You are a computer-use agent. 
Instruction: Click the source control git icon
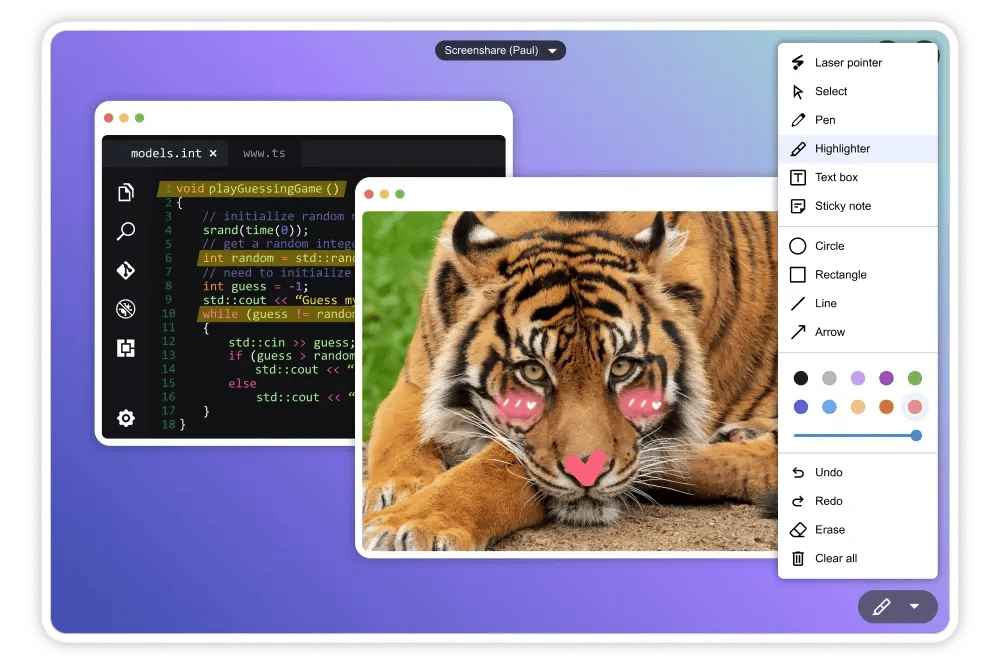point(126,270)
